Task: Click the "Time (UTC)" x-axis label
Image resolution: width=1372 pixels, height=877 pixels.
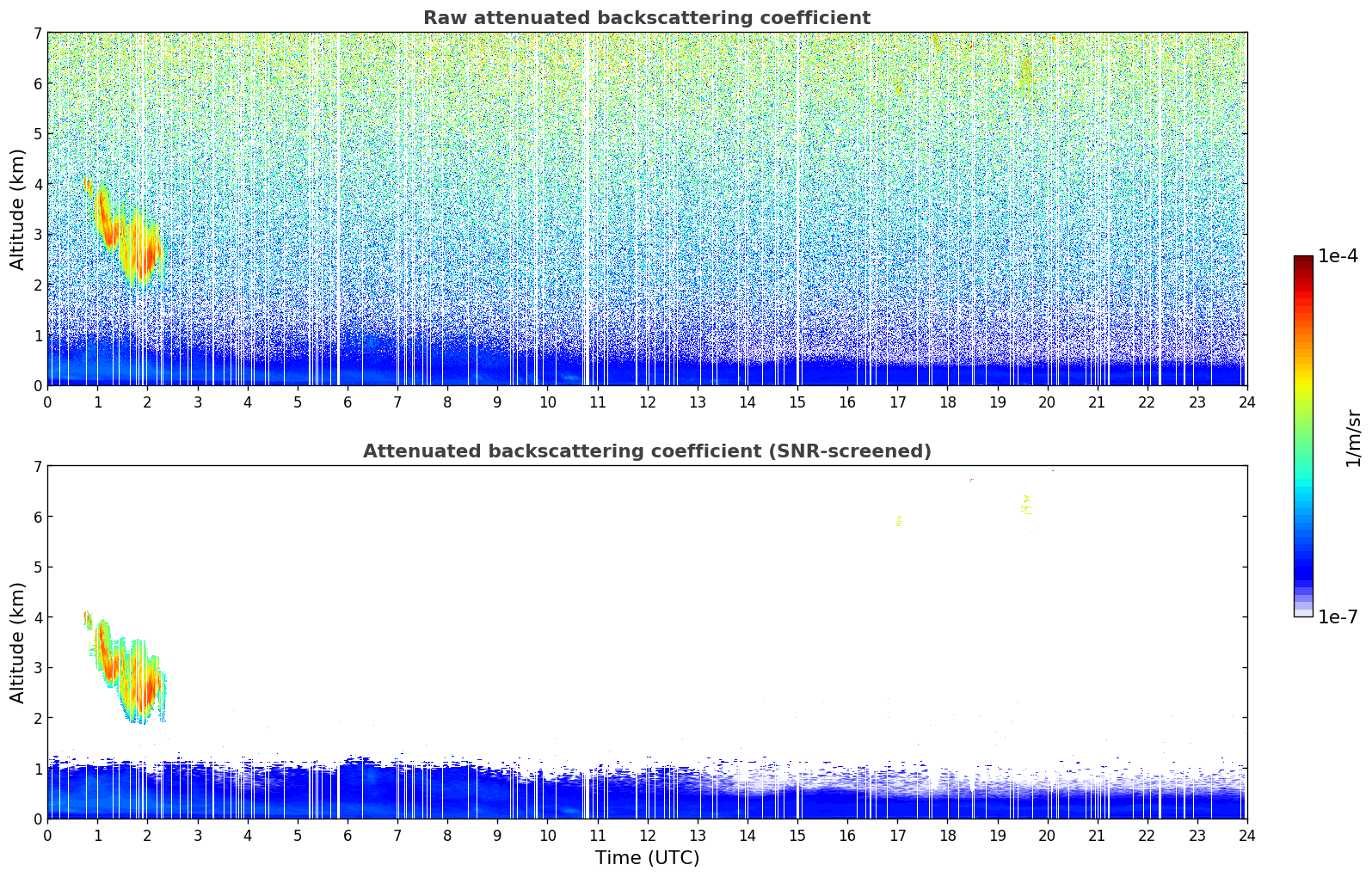Action: click(x=647, y=858)
